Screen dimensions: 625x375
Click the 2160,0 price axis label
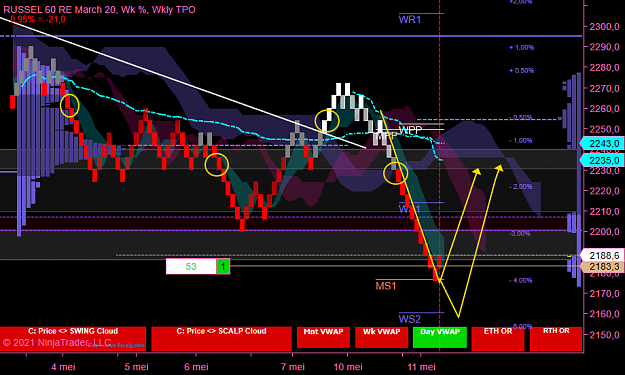pyautogui.click(x=604, y=314)
